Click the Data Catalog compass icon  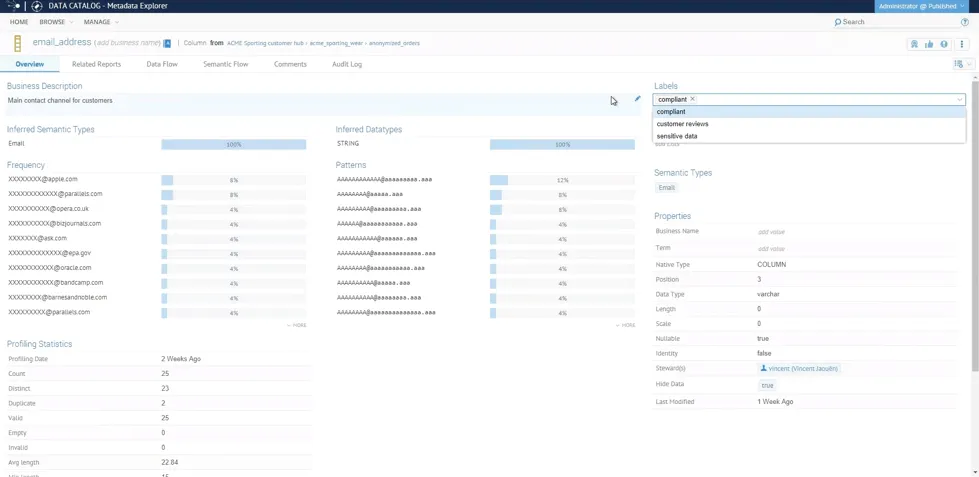click(x=37, y=6)
